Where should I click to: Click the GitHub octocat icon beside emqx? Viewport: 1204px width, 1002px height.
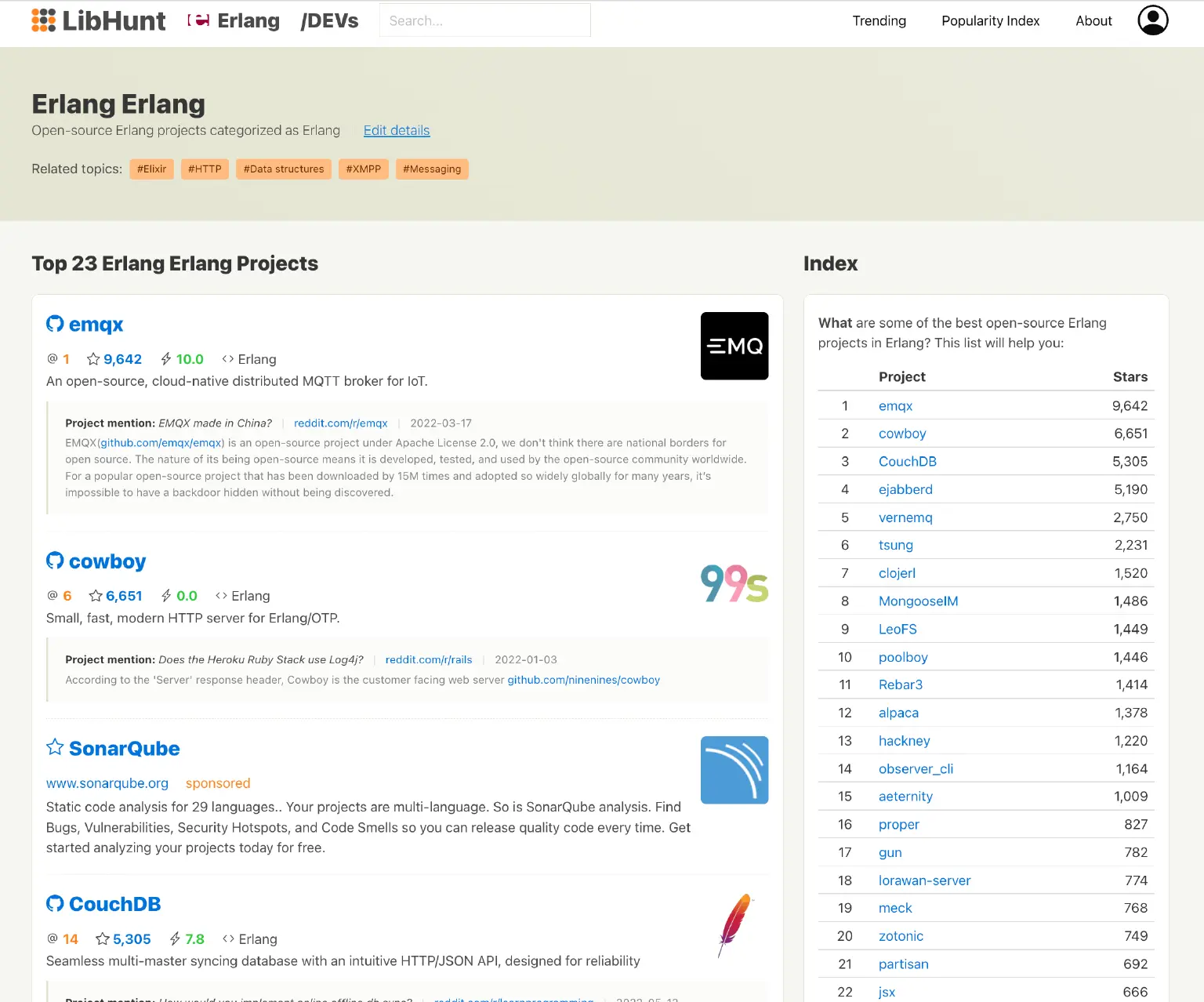(54, 323)
